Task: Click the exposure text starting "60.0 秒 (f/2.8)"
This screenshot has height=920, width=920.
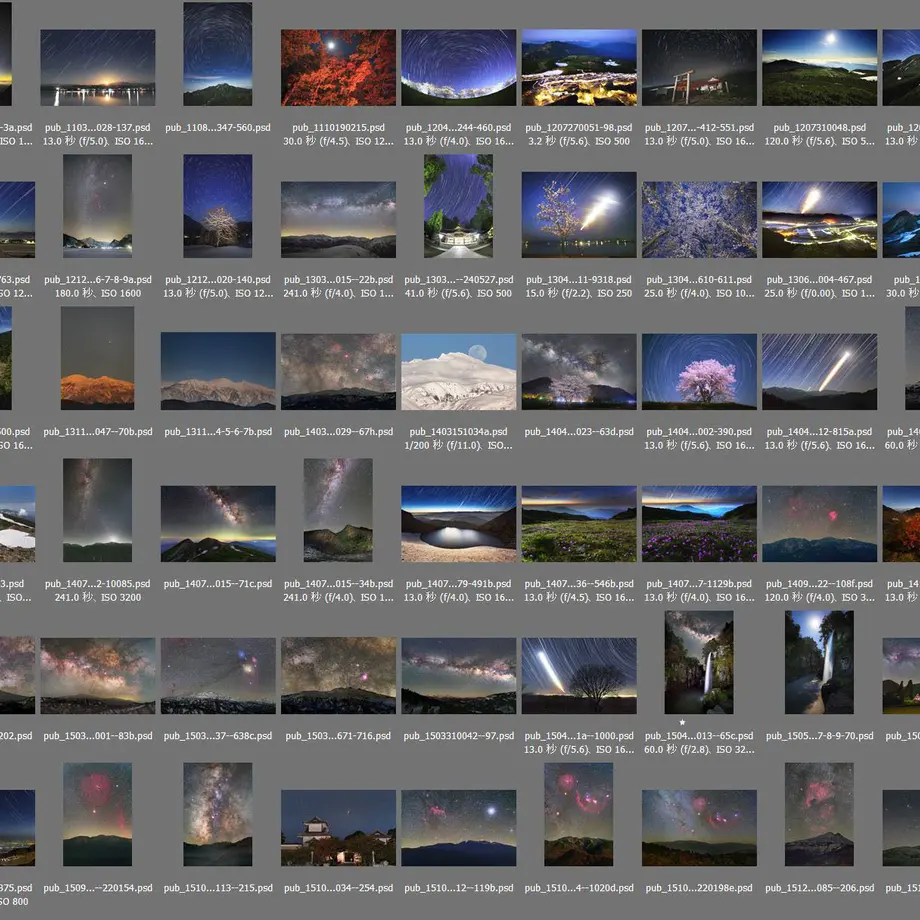Action: point(699,749)
